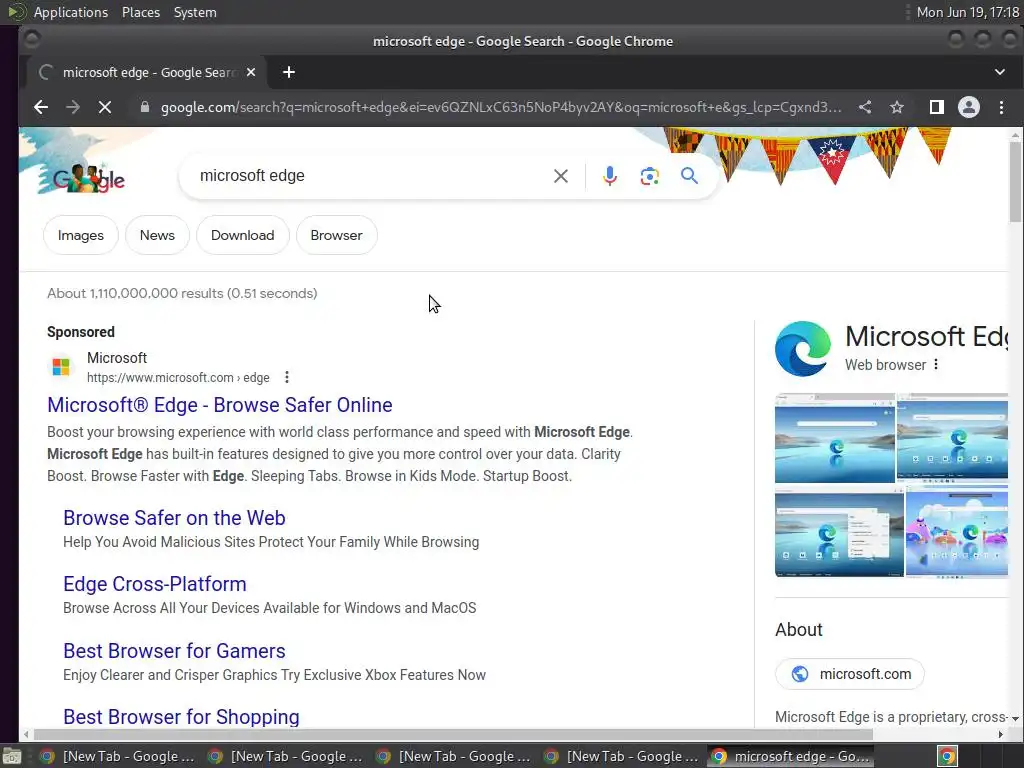Click the Microsoft logo favicon in the ad
The height and width of the screenshot is (768, 1024).
pos(61,367)
